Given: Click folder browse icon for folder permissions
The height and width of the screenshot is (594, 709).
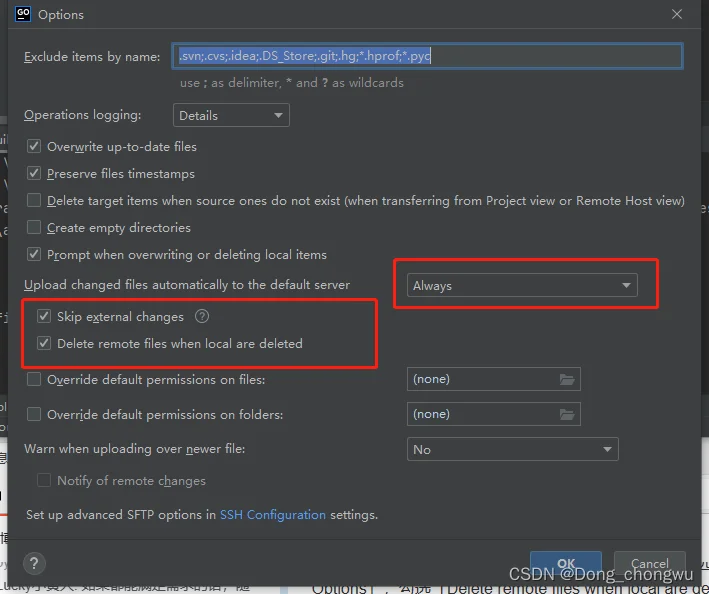Looking at the screenshot, I should point(567,414).
